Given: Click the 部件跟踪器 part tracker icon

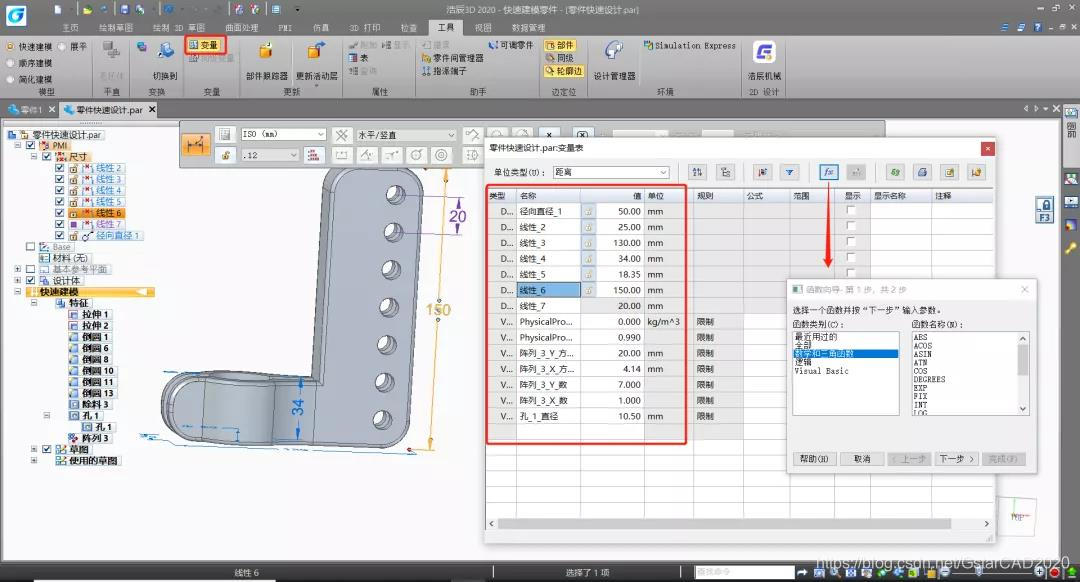Looking at the screenshot, I should (265, 52).
